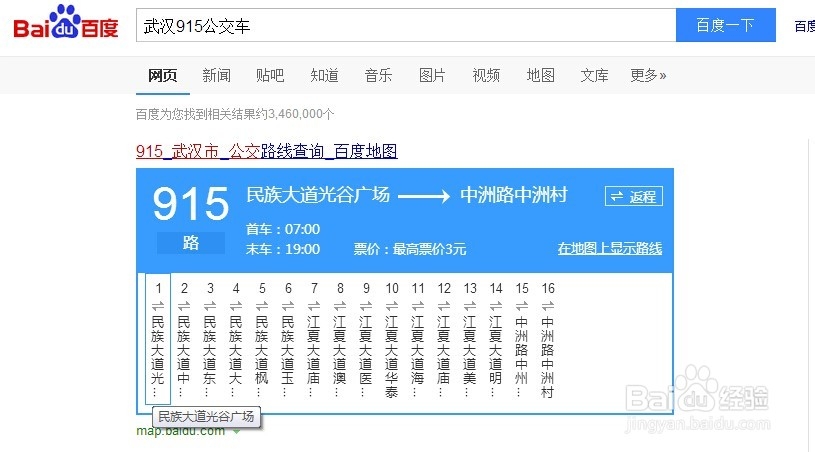
Task: Select stop number 9 in route list
Action: click(366, 339)
